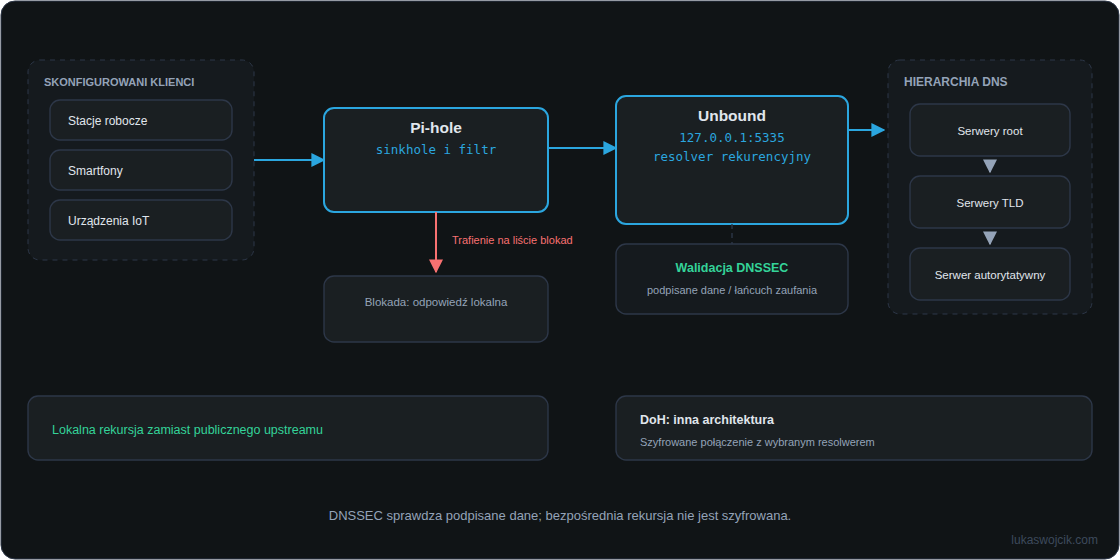The height and width of the screenshot is (560, 1120).
Task: Select the Pi-hole node
Action: pyautogui.click(x=436, y=160)
